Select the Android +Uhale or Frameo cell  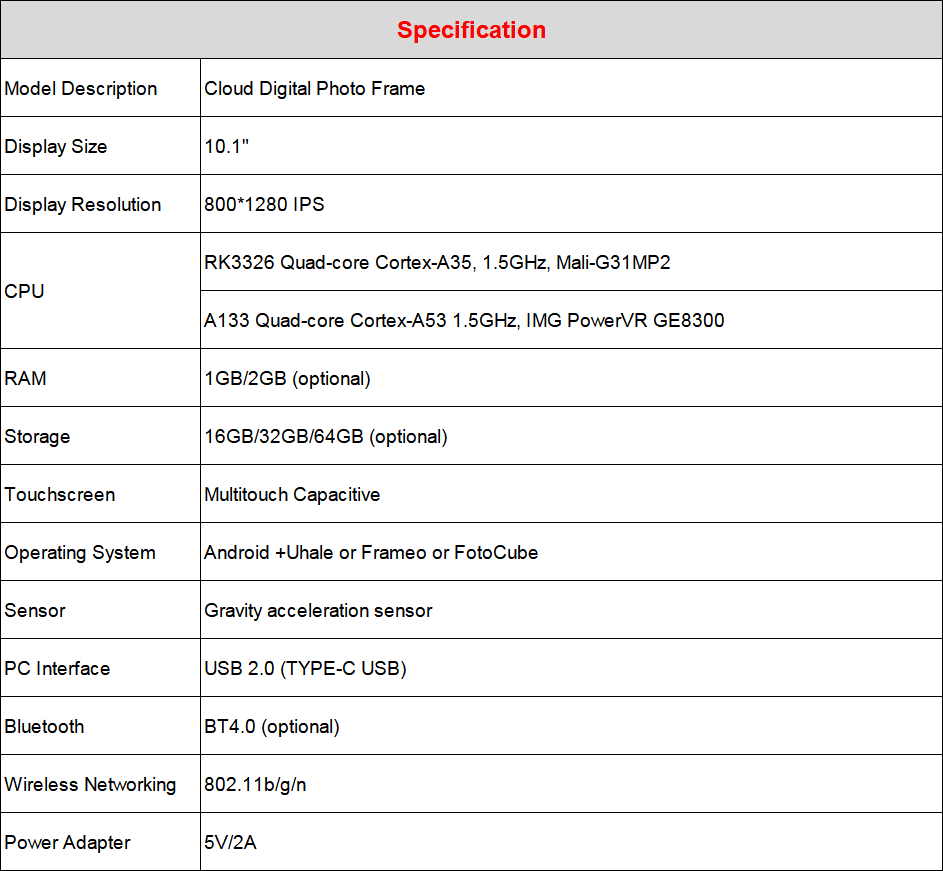pos(371,552)
